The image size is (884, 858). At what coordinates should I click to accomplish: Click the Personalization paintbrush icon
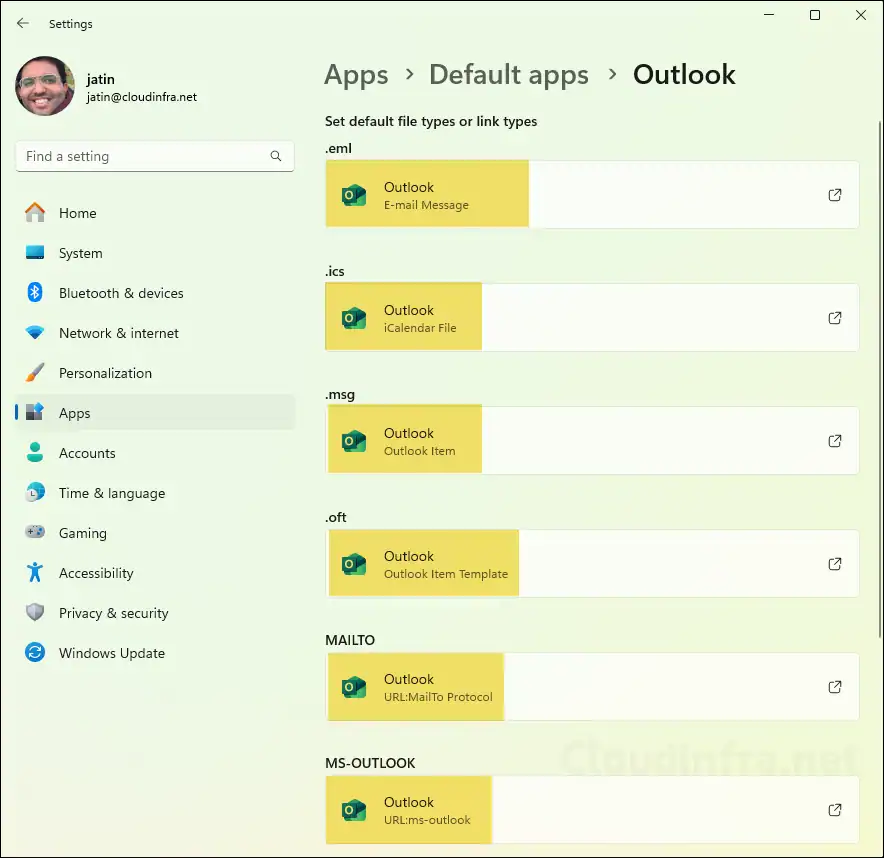click(35, 373)
